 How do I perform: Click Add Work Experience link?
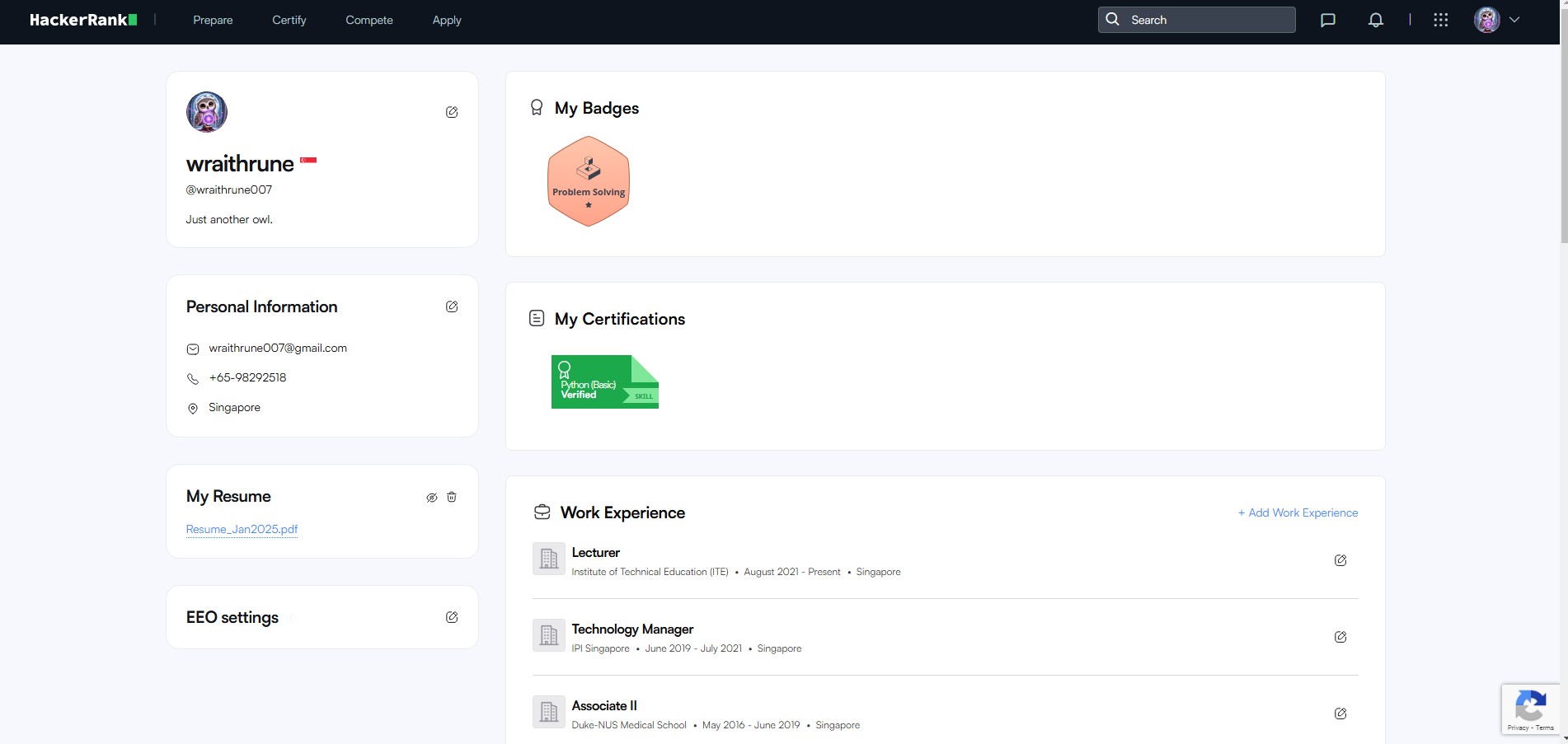pos(1298,512)
